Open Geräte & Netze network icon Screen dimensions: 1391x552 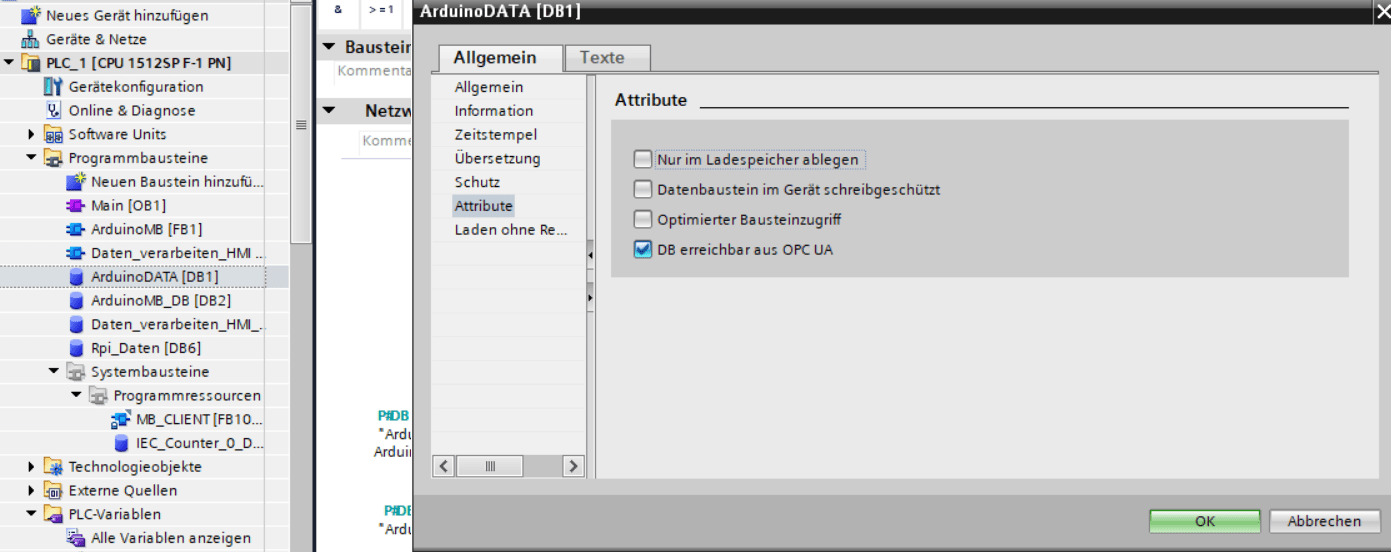pyautogui.click(x=31, y=39)
